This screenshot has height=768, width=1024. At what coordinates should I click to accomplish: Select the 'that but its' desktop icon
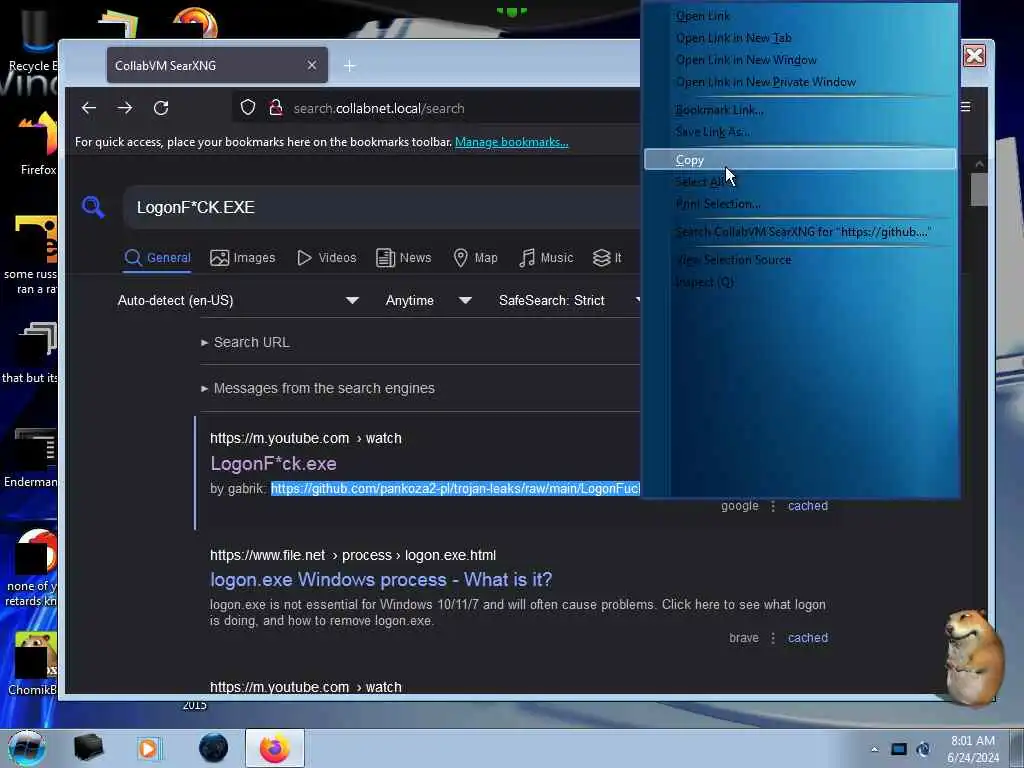pos(30,353)
